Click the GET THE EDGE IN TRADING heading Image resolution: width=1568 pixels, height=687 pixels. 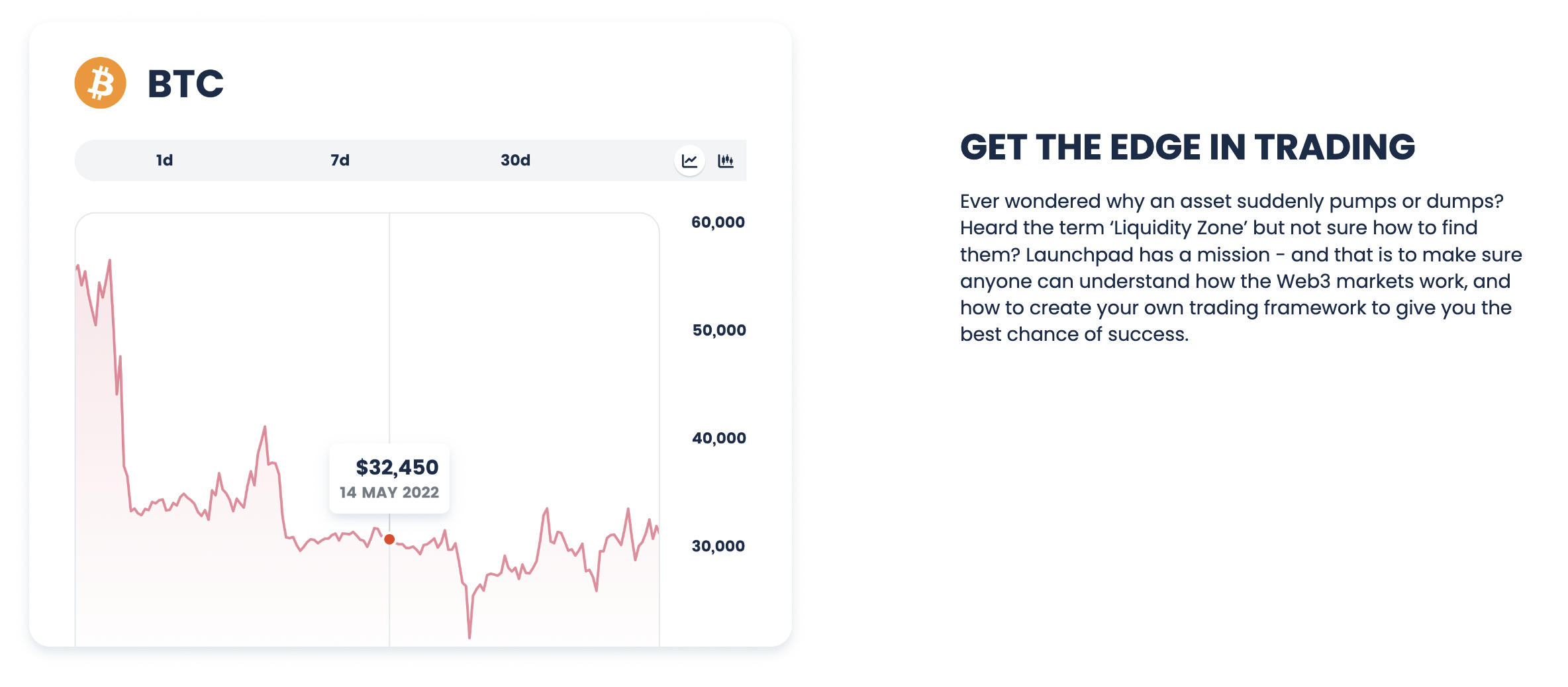coord(1187,147)
